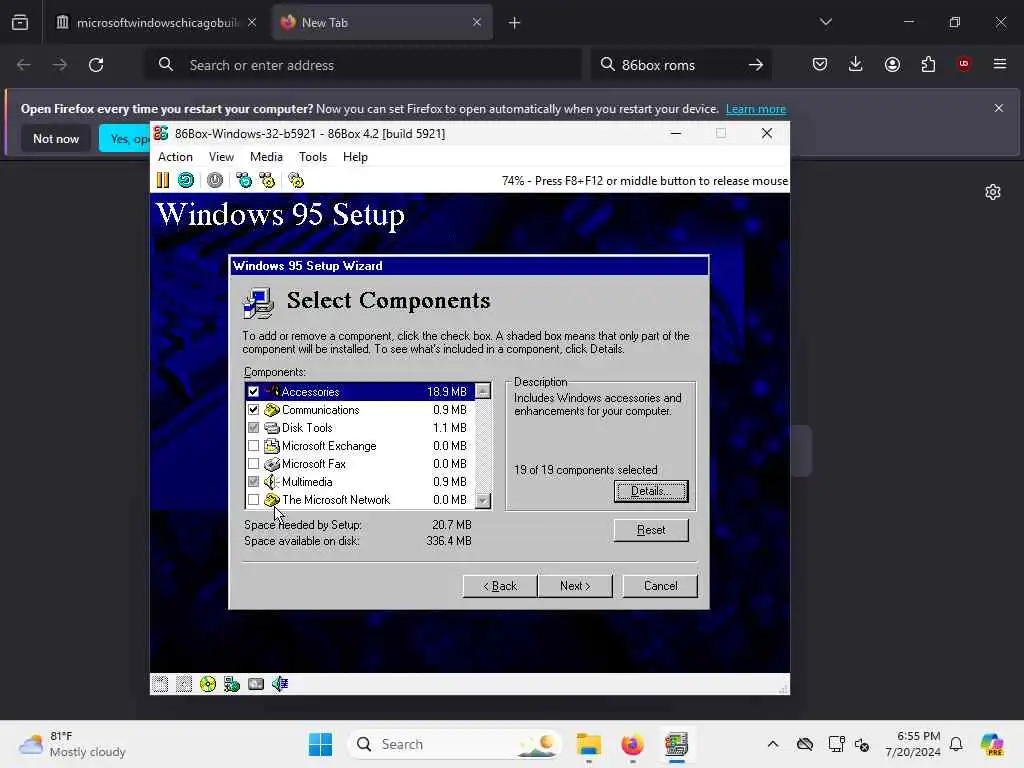Open a new Firefox tab with plus icon
The width and height of the screenshot is (1024, 768).
pos(515,23)
